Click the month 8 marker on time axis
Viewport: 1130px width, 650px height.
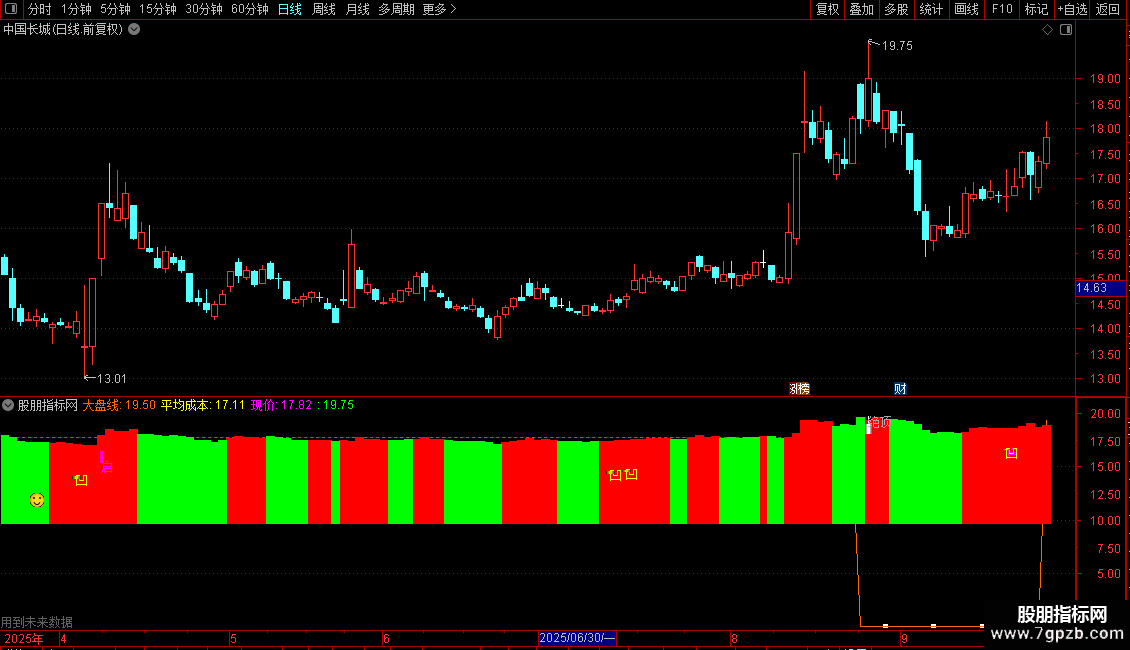[734, 638]
